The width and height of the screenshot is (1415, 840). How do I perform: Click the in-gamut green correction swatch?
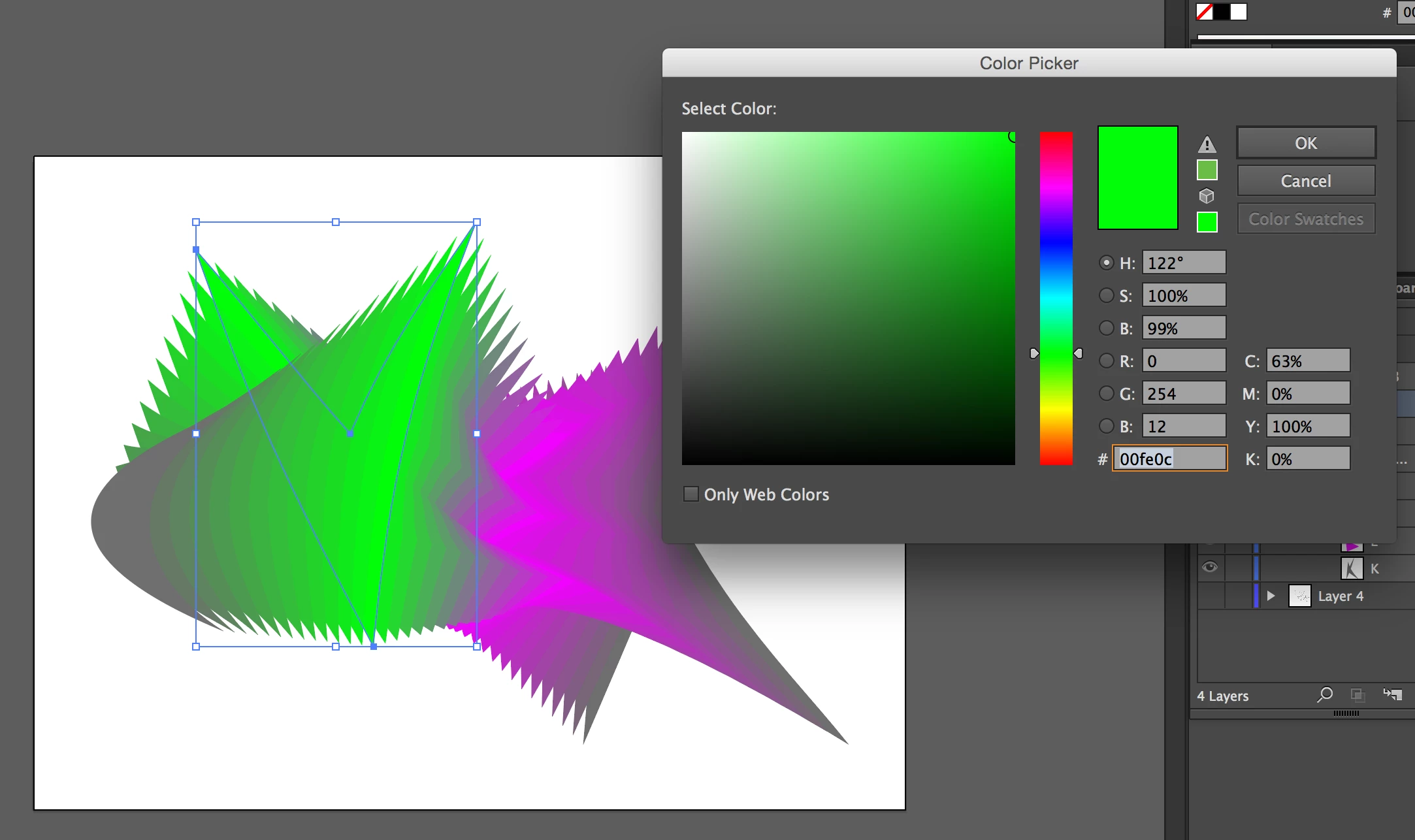(1207, 170)
